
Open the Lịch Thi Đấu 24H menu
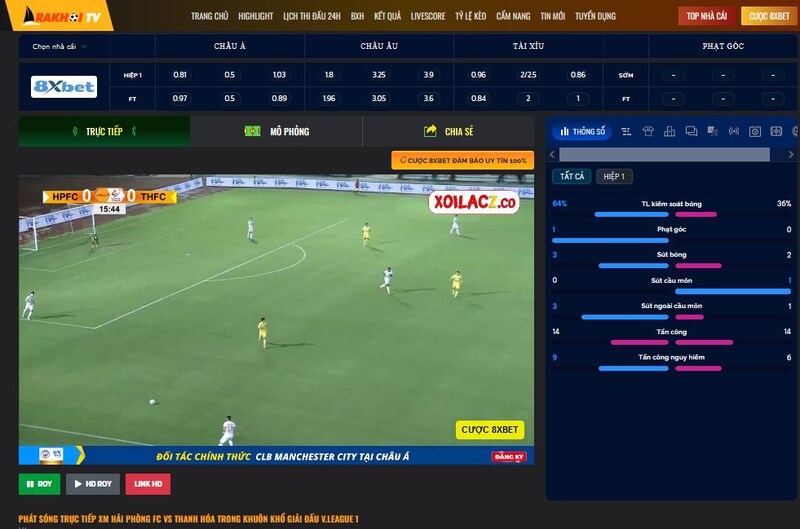312,16
